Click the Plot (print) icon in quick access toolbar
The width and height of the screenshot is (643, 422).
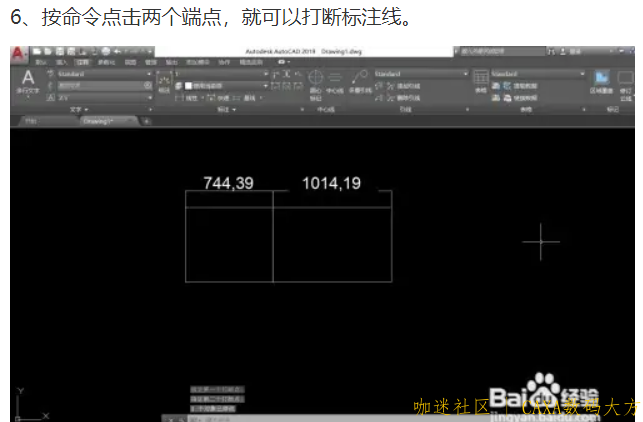(106, 51)
